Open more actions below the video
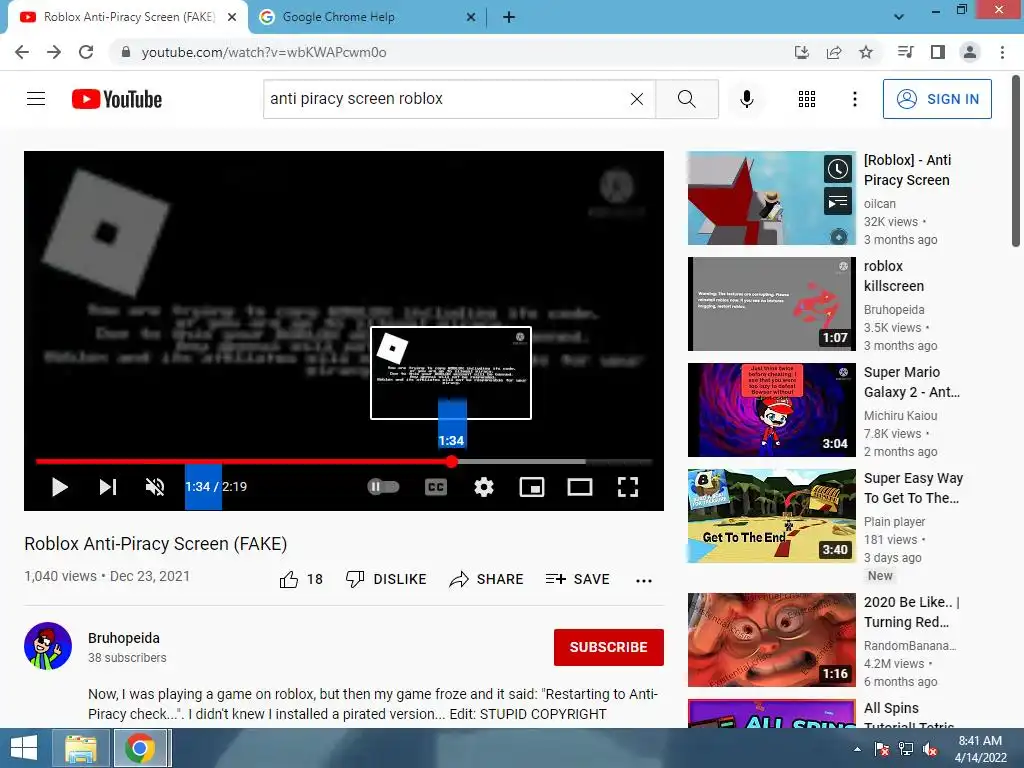Image resolution: width=1024 pixels, height=768 pixels. click(x=644, y=580)
